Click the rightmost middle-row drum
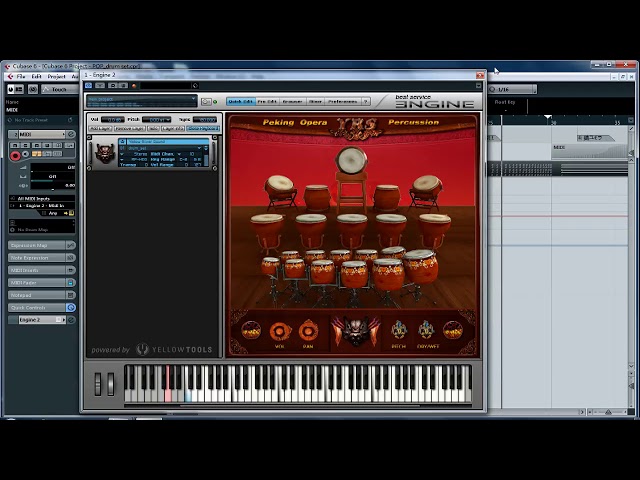This screenshot has width=640, height=480. (435, 230)
